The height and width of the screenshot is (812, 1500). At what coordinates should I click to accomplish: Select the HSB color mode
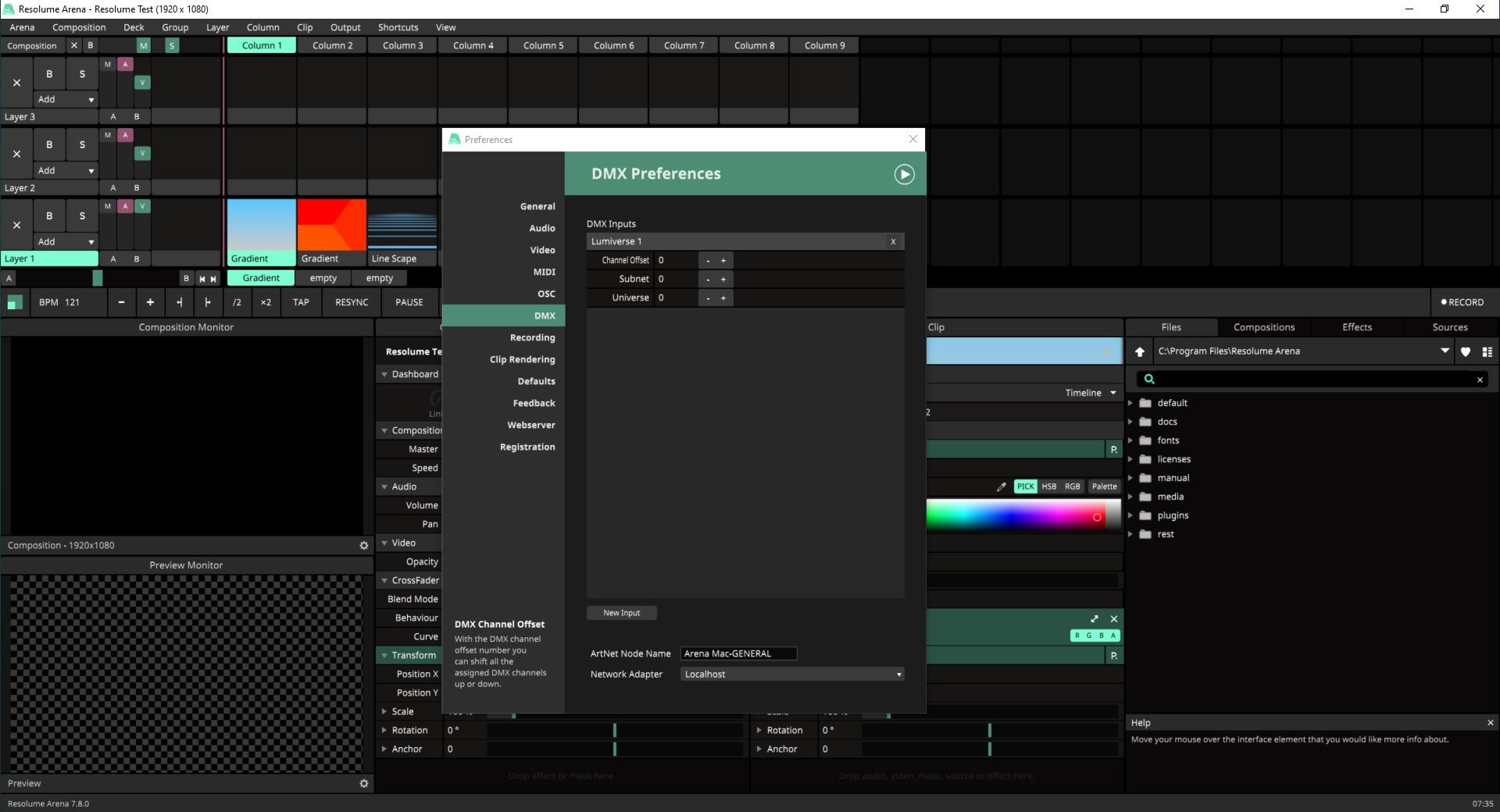1048,486
